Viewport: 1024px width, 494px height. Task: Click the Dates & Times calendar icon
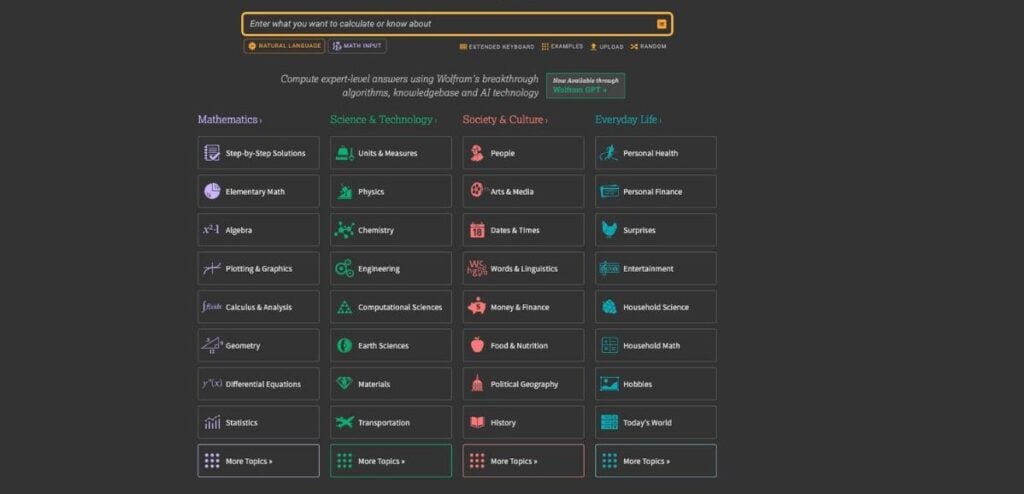pyautogui.click(x=477, y=230)
